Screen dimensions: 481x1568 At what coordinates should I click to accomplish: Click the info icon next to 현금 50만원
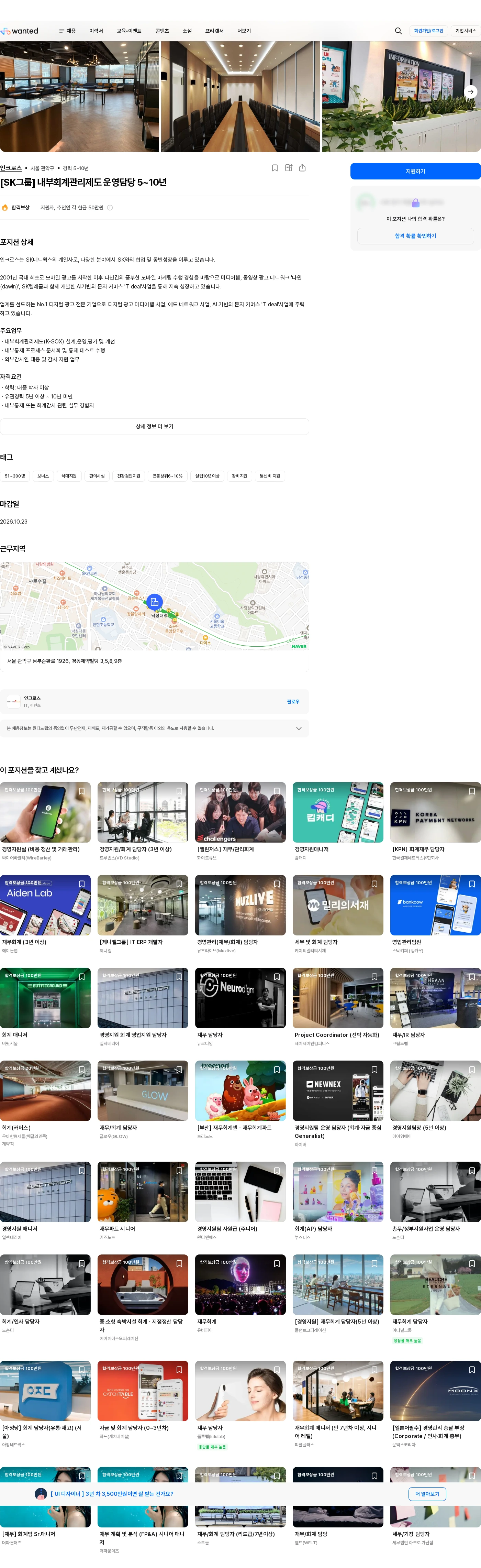pos(110,208)
